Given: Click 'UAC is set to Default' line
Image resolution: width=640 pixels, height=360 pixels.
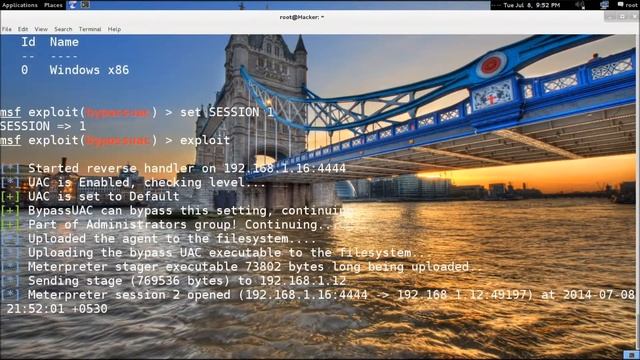Looking at the screenshot, I should point(104,196).
